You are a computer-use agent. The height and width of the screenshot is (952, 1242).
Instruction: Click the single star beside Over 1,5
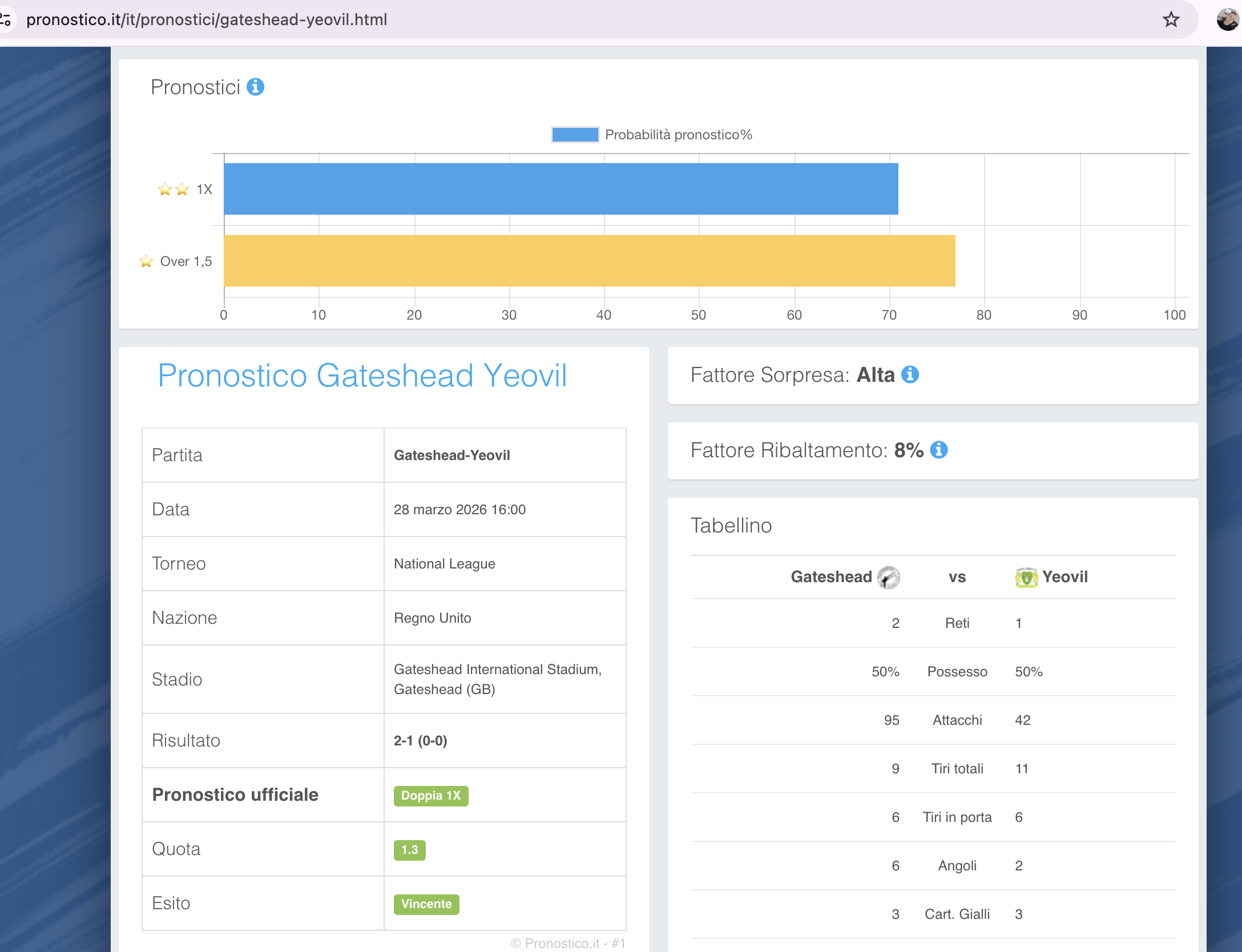[146, 261]
